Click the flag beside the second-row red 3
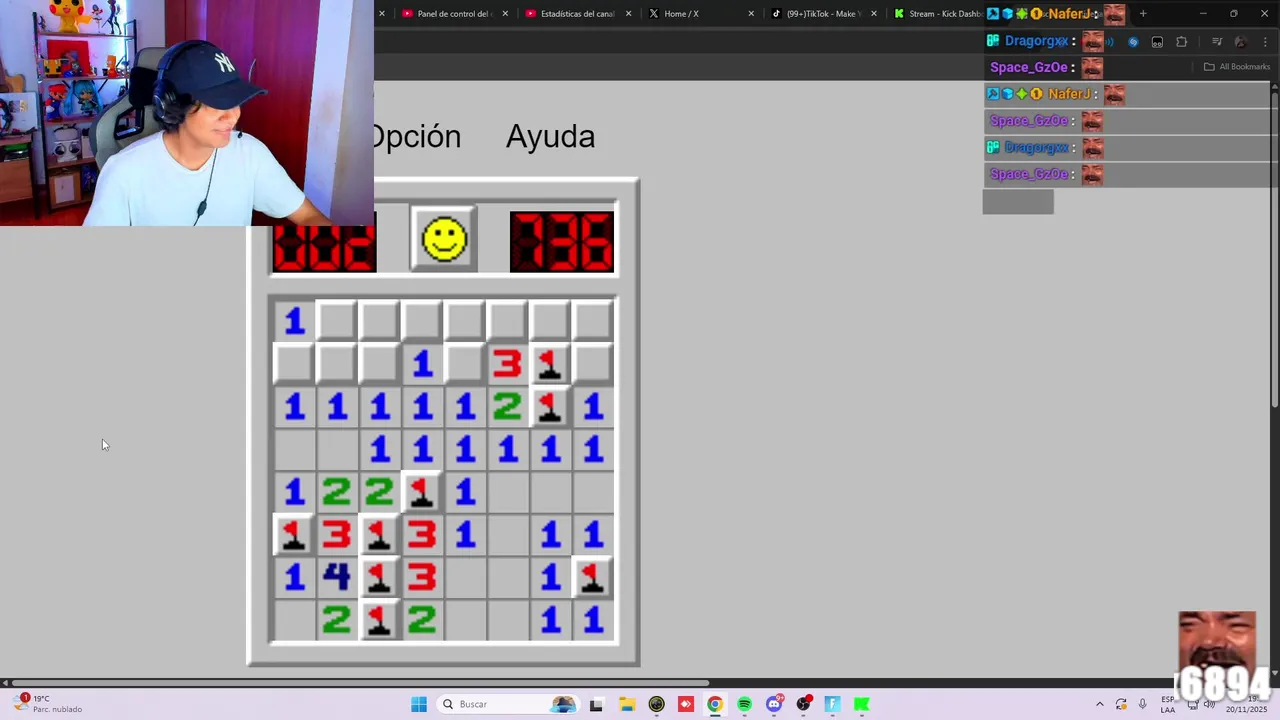Image resolution: width=1280 pixels, height=720 pixels. [x=550, y=364]
